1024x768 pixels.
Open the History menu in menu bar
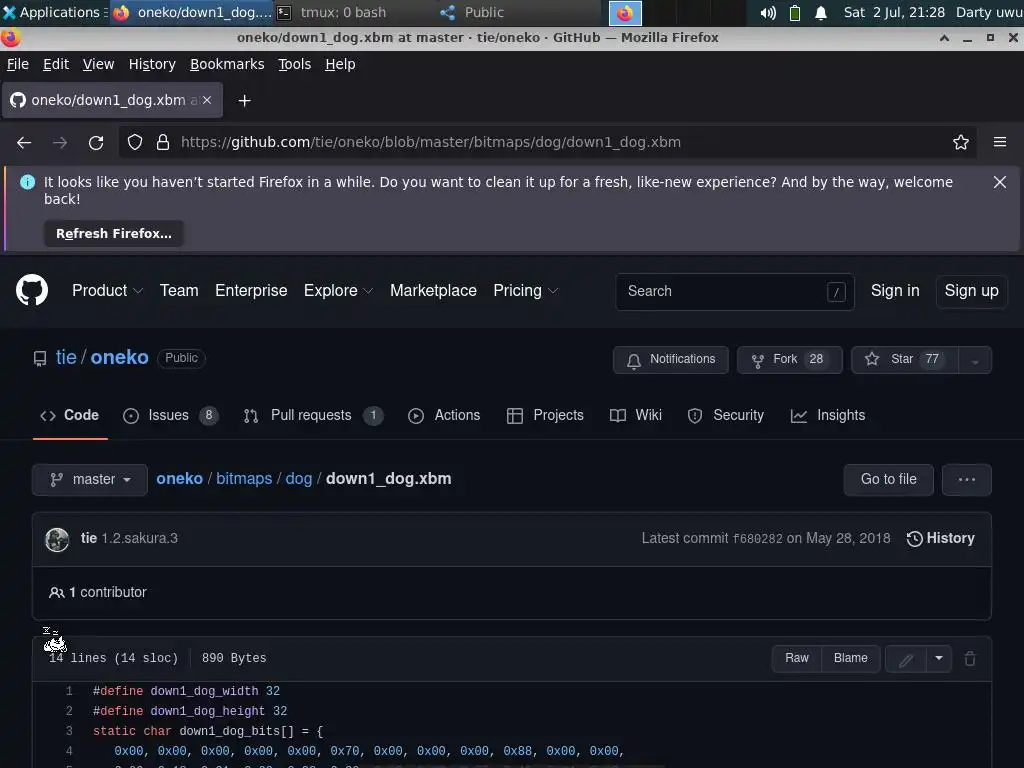point(152,64)
